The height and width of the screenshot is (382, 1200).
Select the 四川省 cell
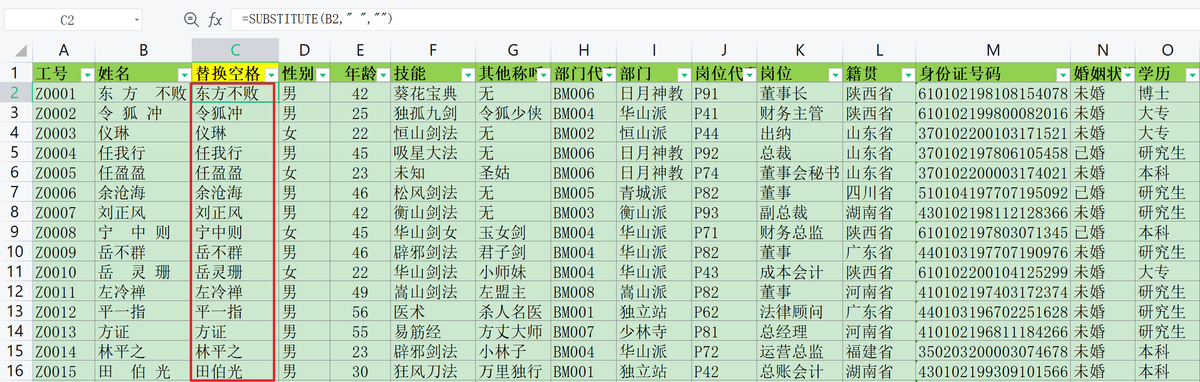879,193
